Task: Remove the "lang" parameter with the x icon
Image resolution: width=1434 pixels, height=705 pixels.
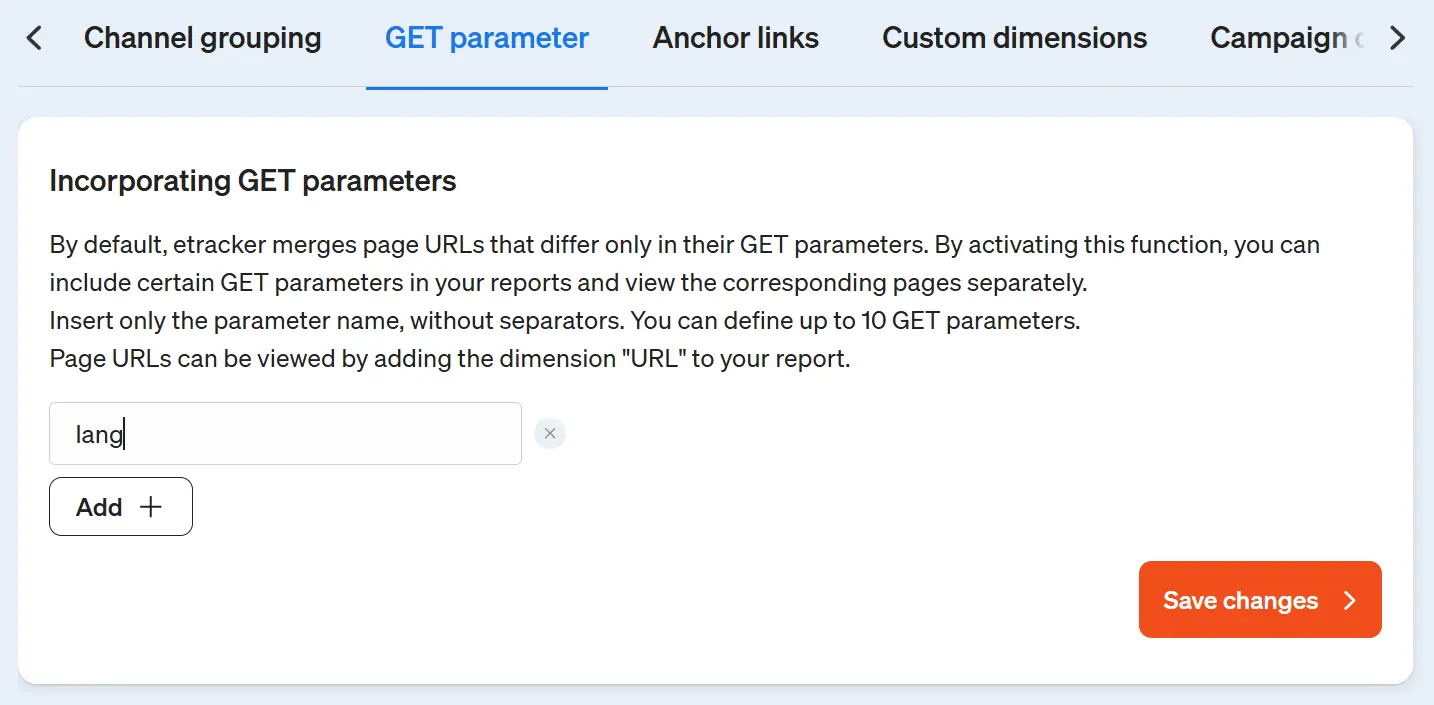Action: 550,434
